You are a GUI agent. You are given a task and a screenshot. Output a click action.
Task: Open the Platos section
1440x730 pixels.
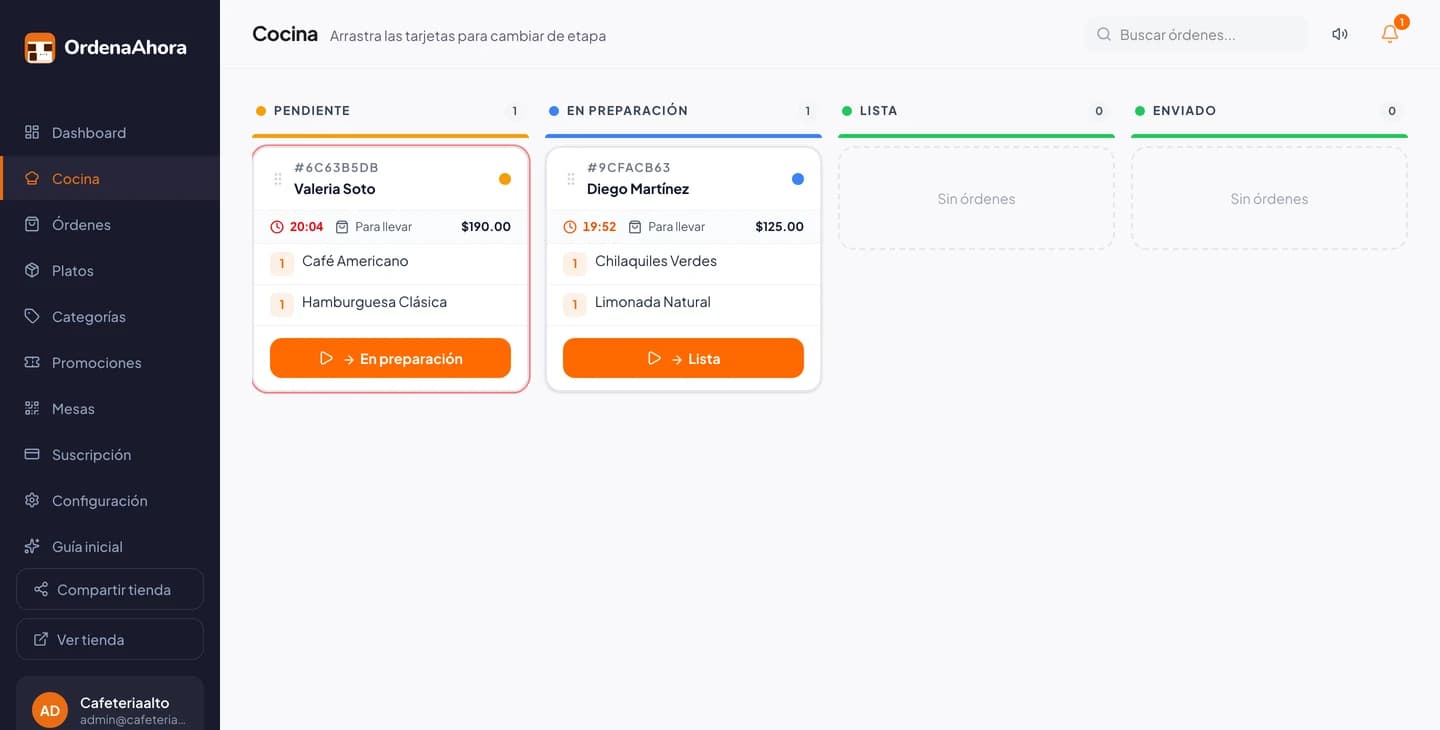coord(110,271)
